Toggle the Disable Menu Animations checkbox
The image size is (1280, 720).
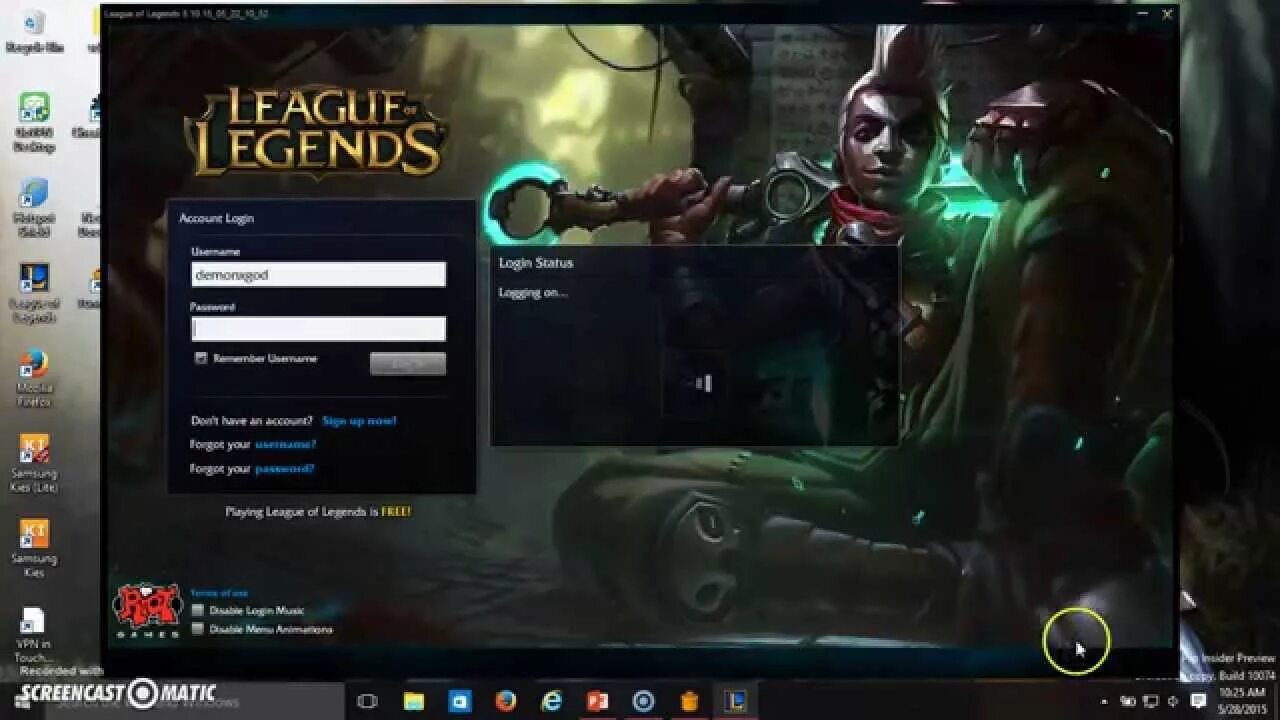click(x=198, y=629)
